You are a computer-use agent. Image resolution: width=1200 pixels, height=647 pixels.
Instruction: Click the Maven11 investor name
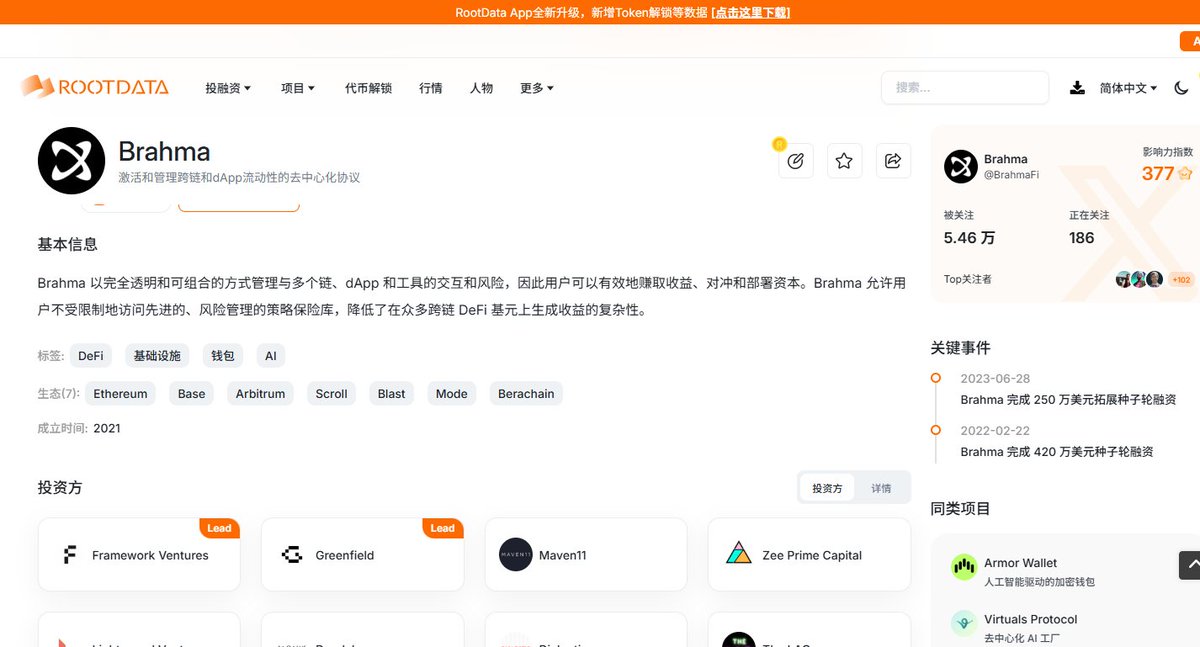564,555
